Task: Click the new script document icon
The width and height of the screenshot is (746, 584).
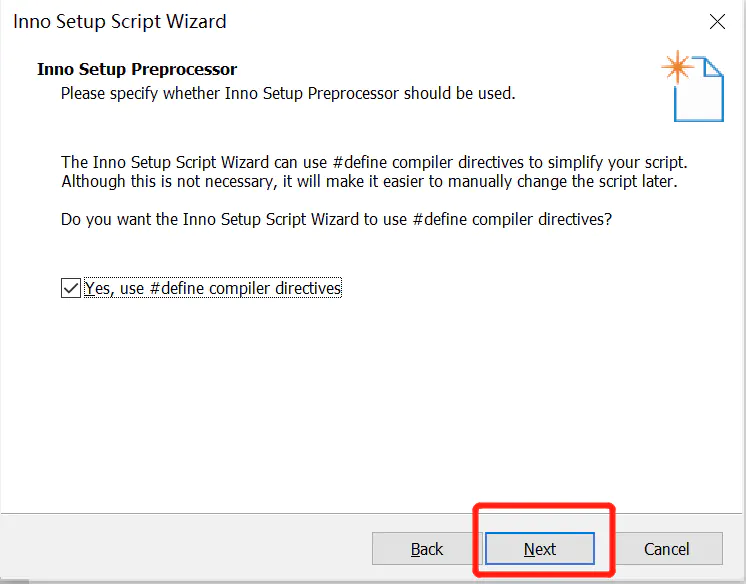Action: tap(693, 86)
